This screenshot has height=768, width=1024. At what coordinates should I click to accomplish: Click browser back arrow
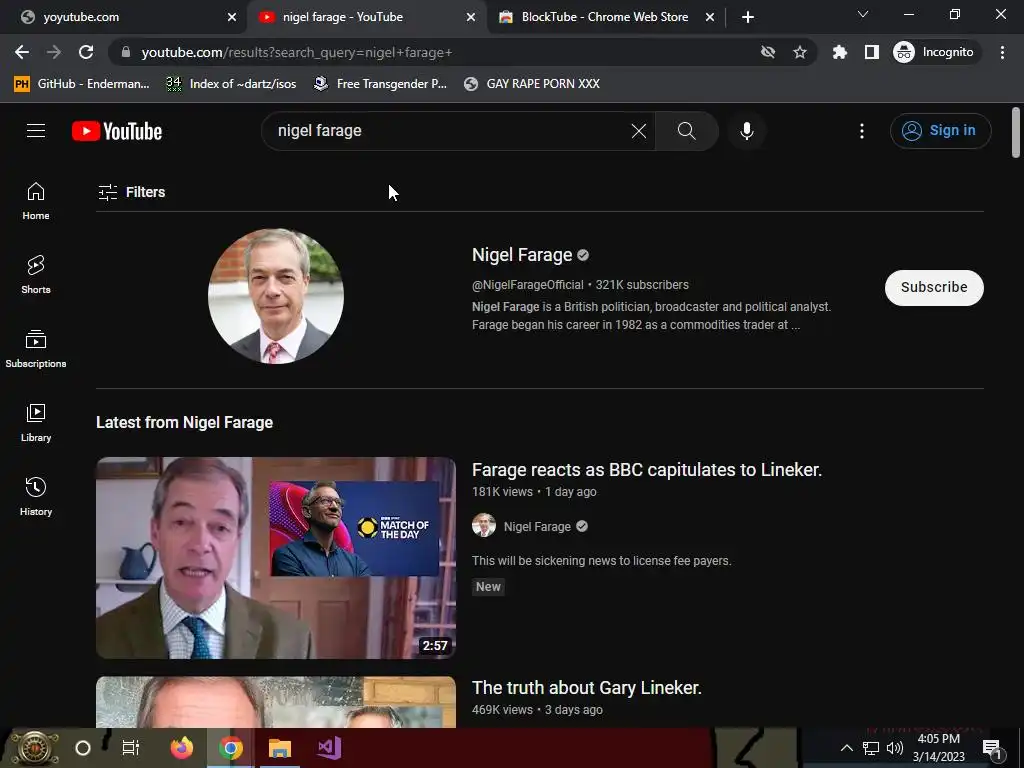[22, 52]
